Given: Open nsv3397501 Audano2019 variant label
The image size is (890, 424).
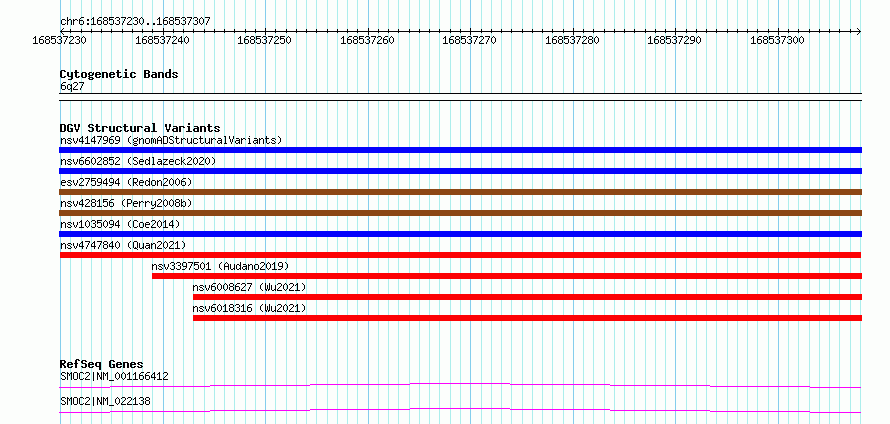Looking at the screenshot, I should point(220,266).
